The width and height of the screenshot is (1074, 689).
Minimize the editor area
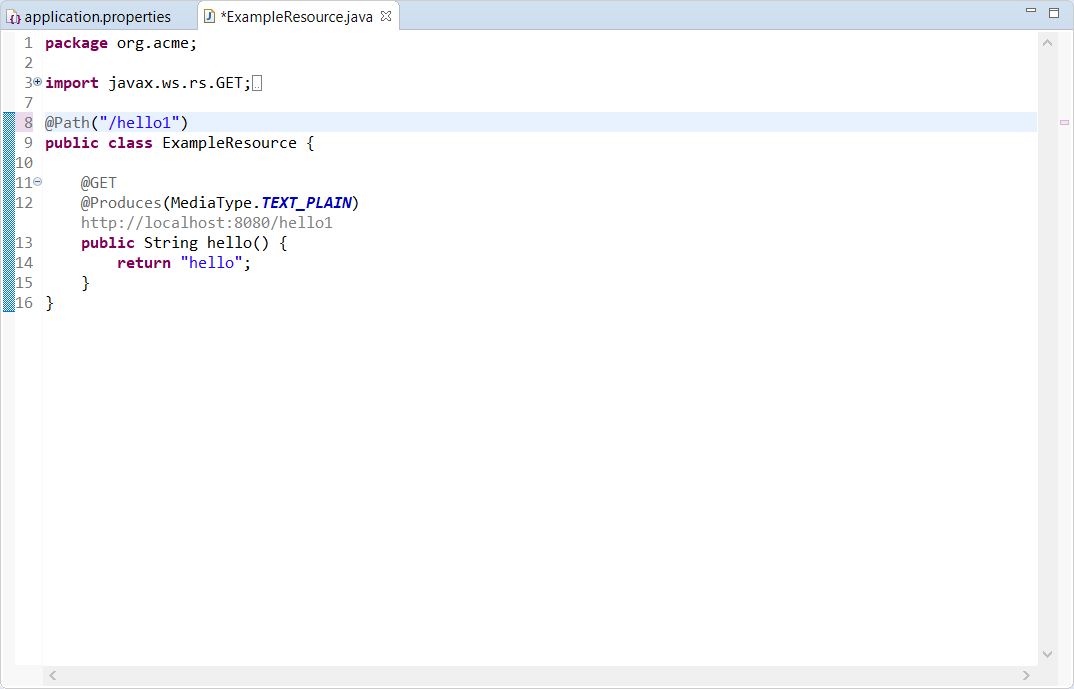[x=1031, y=11]
